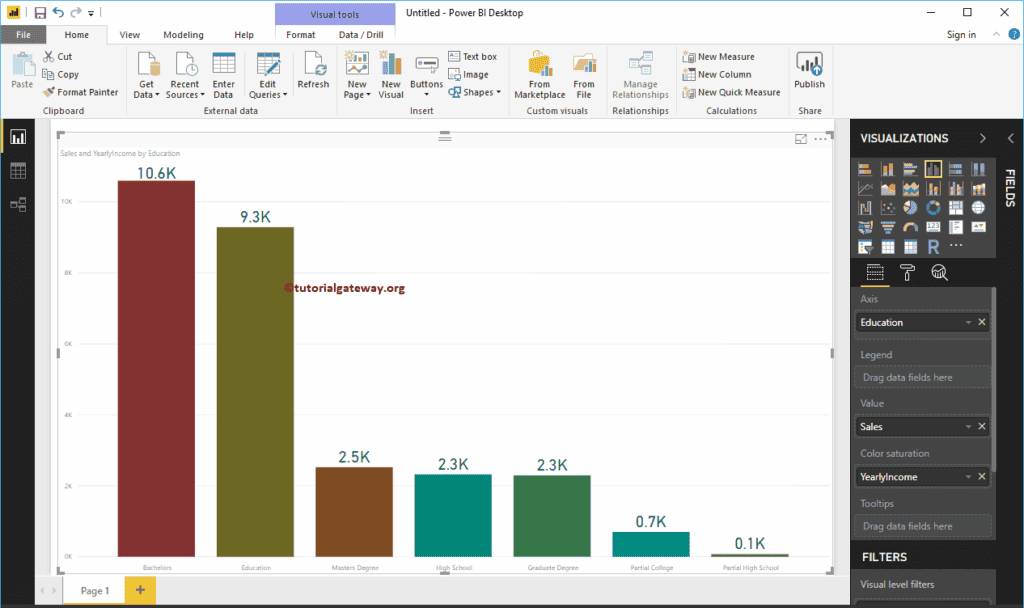Screen dimensions: 1024x608
Task: Click the New Measure button
Action: (718, 57)
